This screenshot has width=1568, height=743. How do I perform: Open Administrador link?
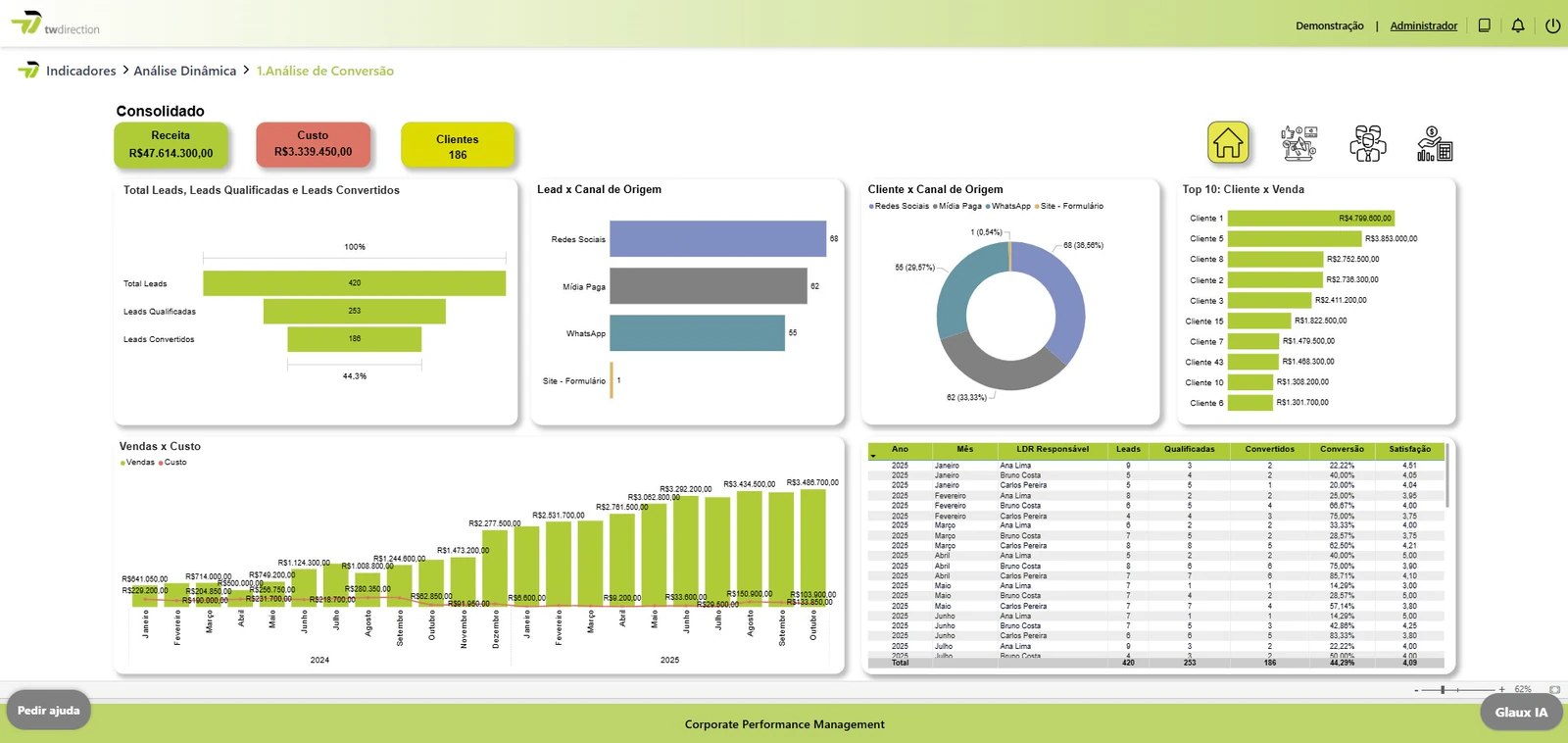point(1423,25)
